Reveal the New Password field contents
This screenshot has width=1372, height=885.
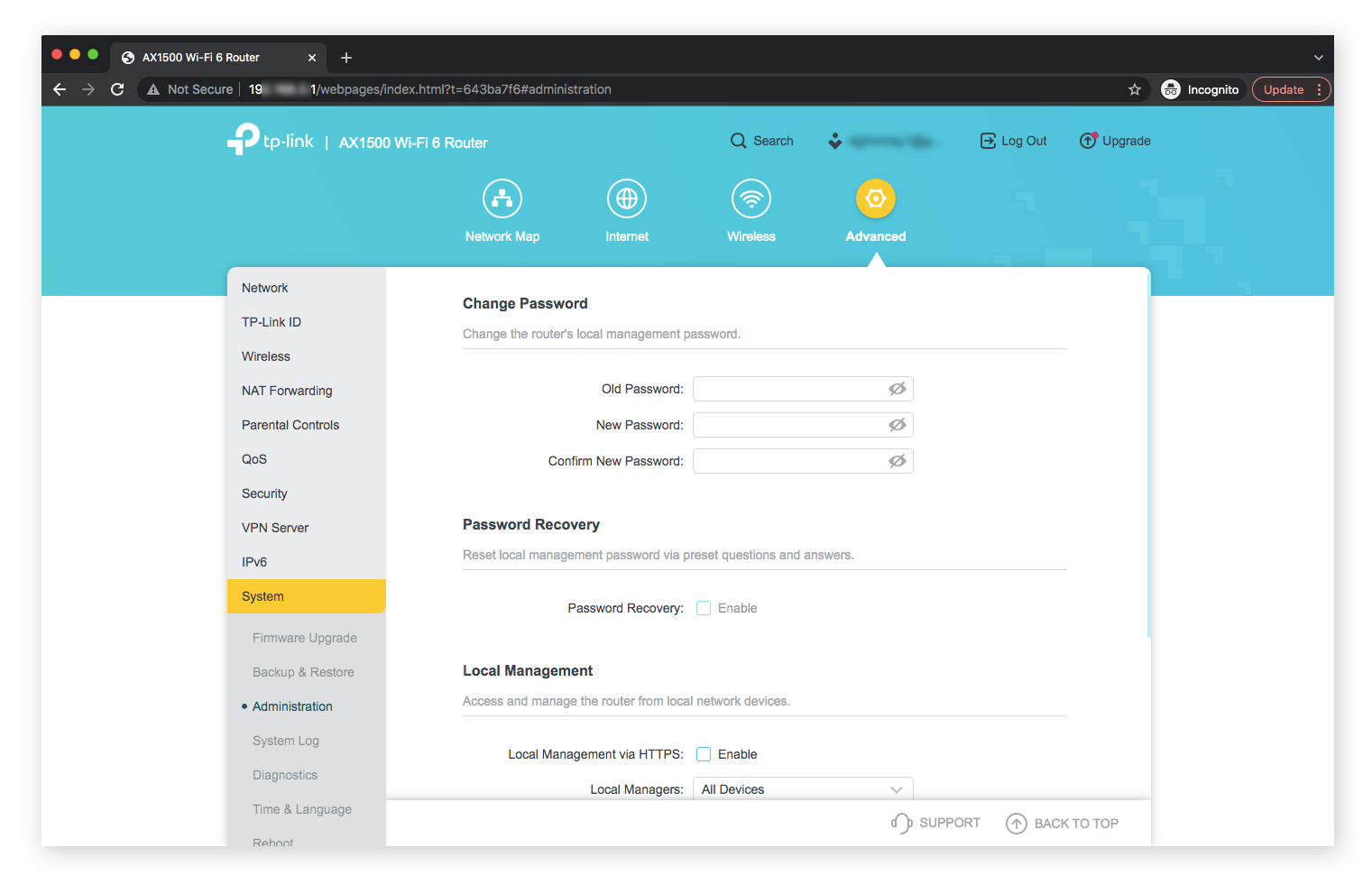pos(897,424)
